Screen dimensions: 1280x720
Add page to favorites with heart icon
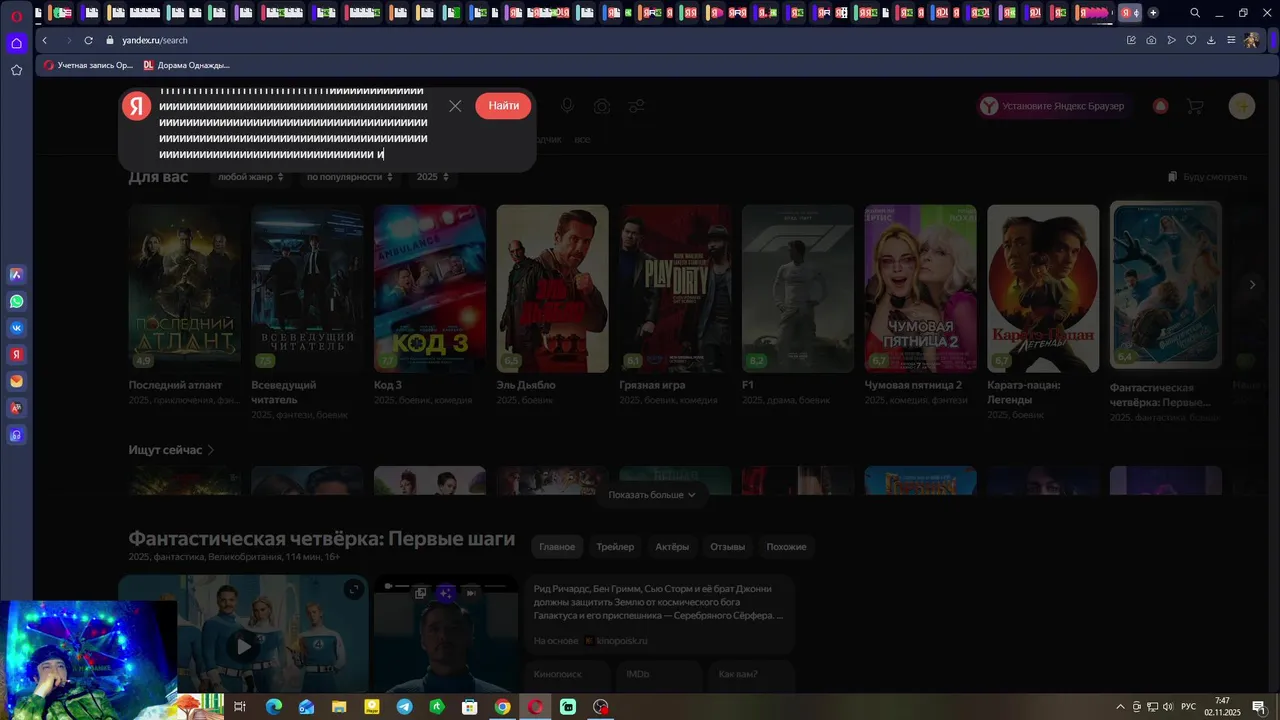[1191, 40]
